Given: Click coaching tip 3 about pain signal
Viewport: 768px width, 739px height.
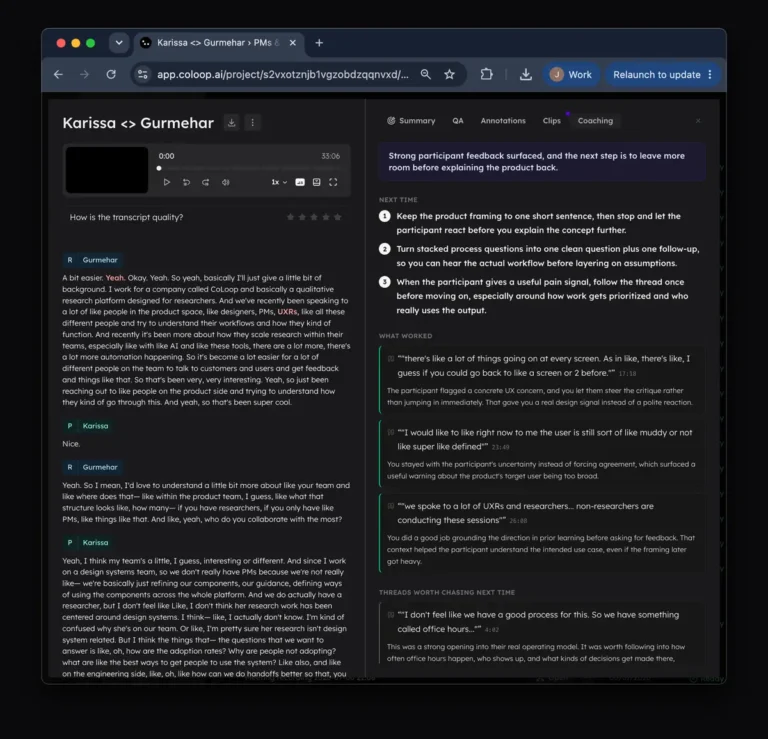Looking at the screenshot, I should pyautogui.click(x=534, y=296).
